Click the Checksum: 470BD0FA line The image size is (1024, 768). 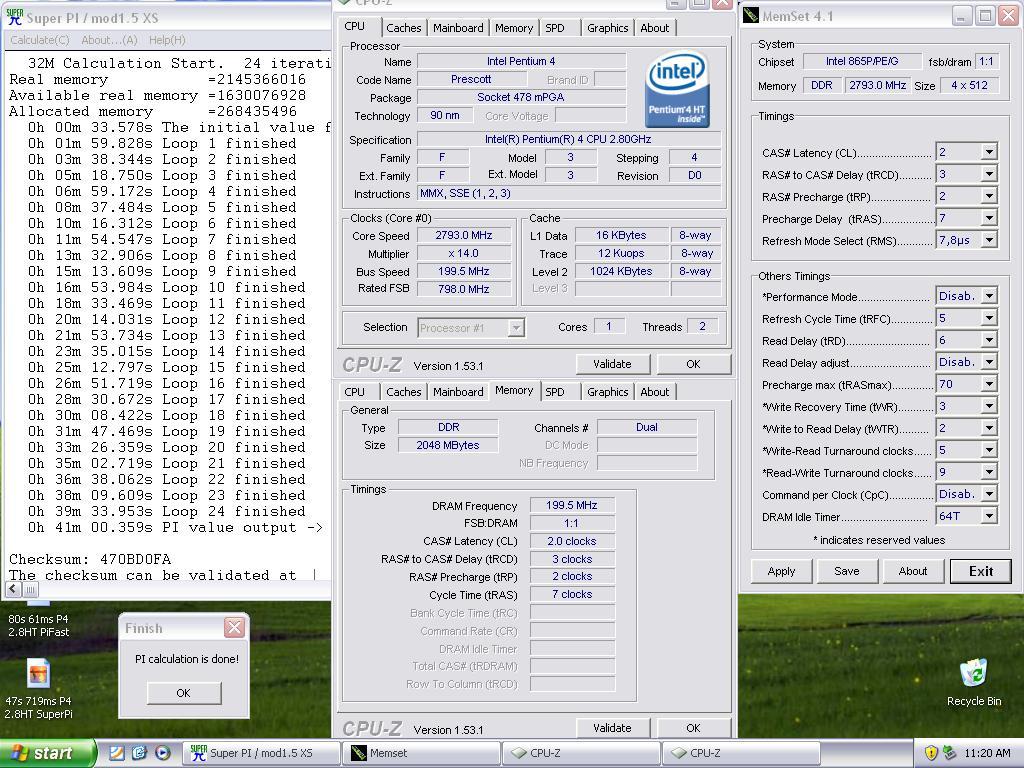coord(90,559)
